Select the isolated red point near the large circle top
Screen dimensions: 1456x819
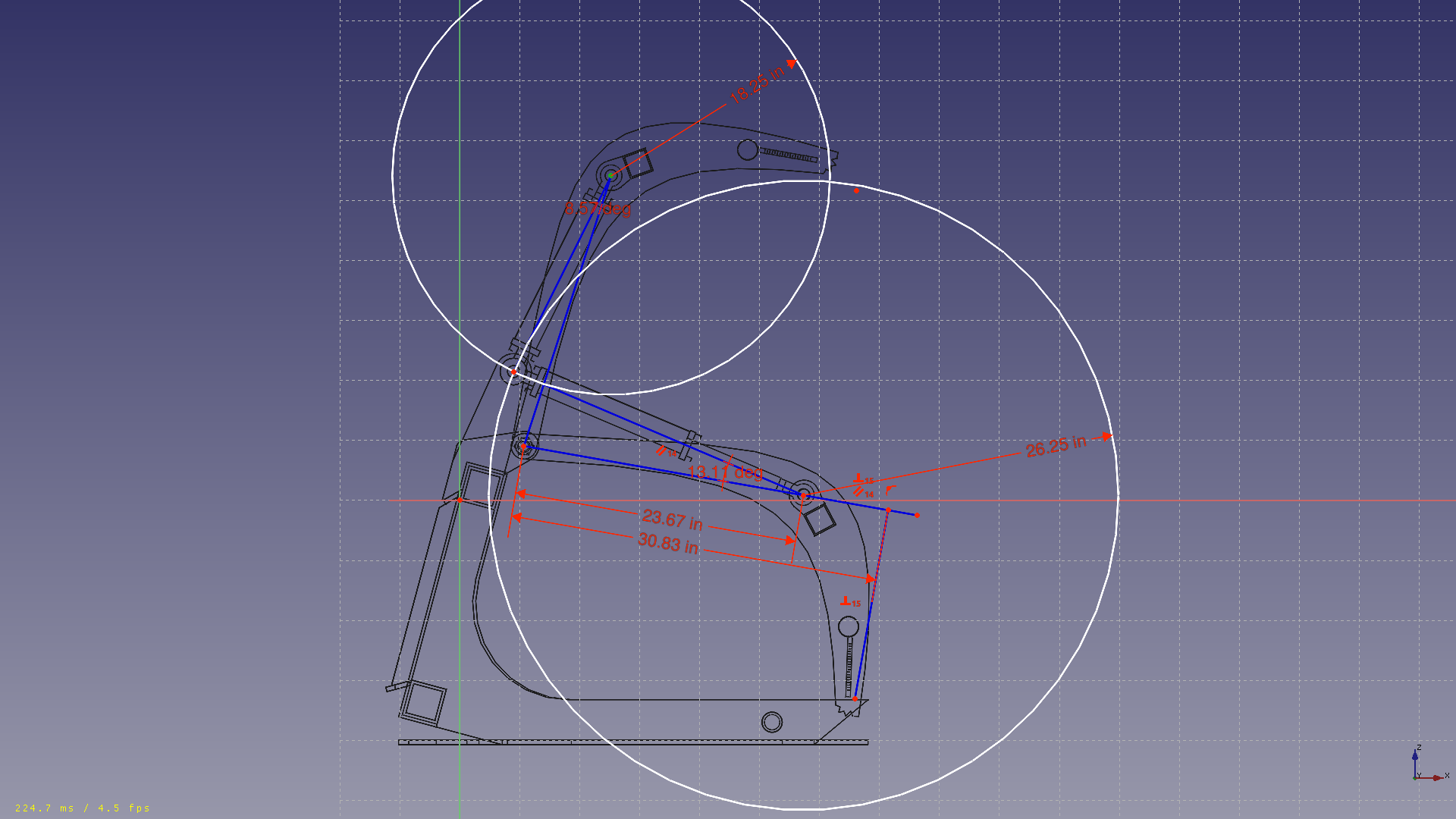click(856, 190)
